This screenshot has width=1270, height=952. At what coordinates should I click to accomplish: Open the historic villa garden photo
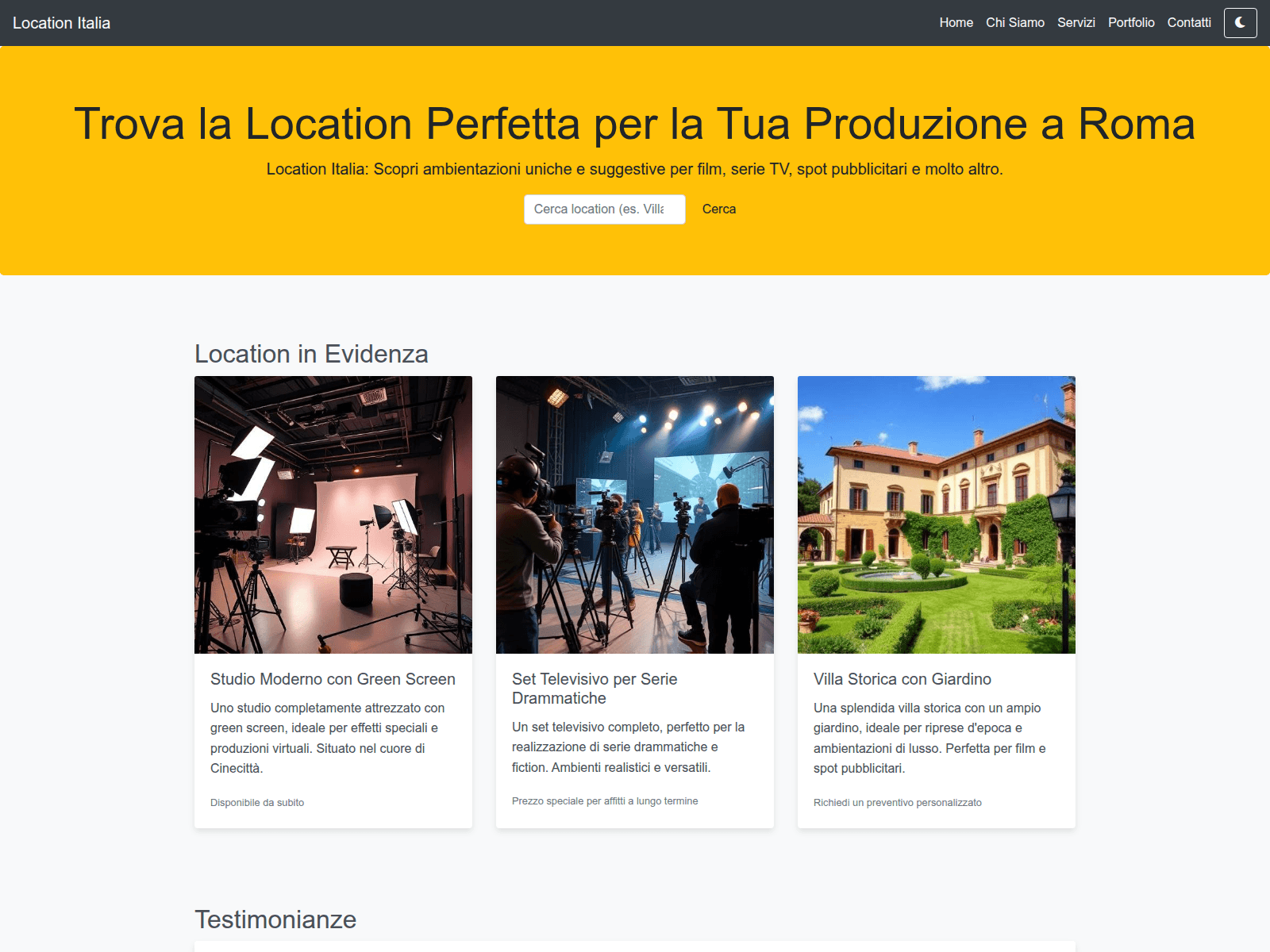(x=937, y=515)
